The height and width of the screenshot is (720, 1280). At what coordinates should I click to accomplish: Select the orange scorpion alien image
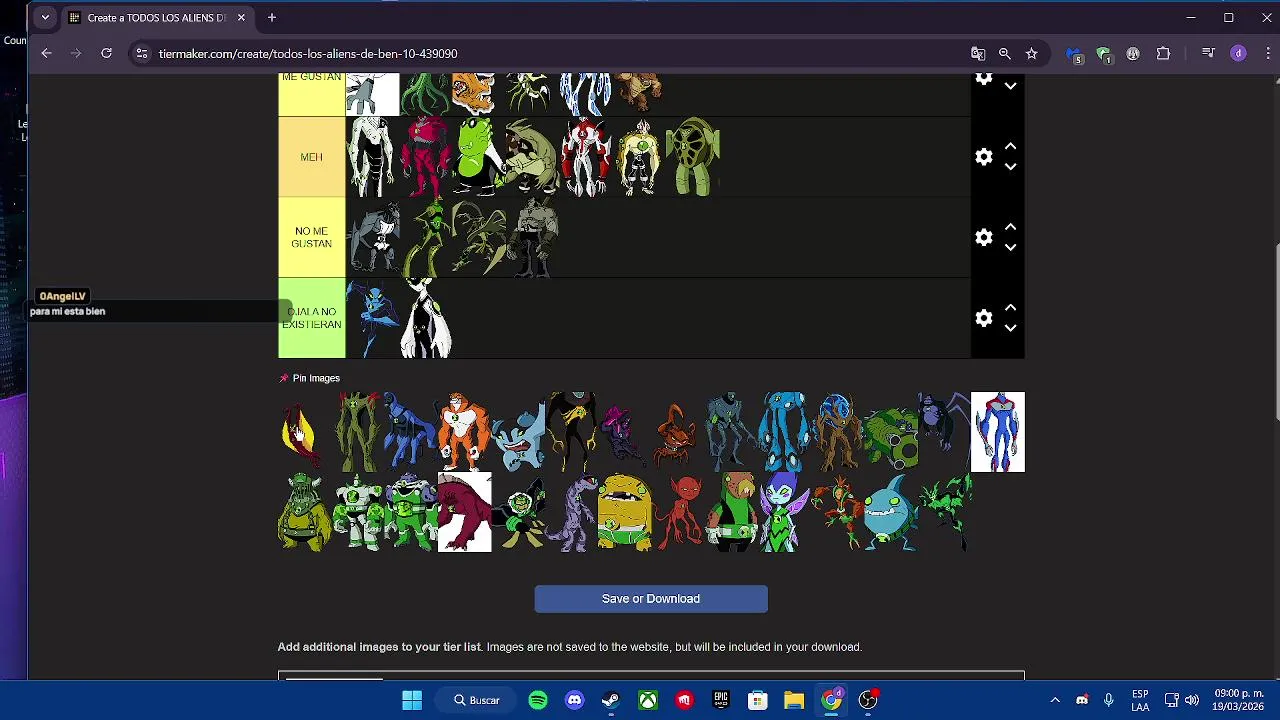tap(676, 435)
